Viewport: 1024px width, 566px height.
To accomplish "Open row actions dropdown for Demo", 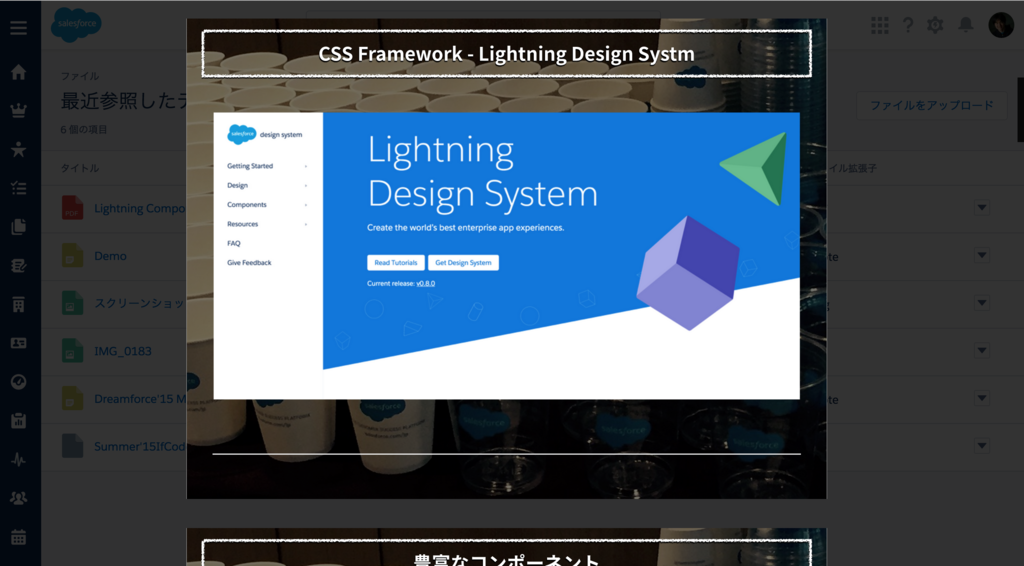I will point(982,255).
